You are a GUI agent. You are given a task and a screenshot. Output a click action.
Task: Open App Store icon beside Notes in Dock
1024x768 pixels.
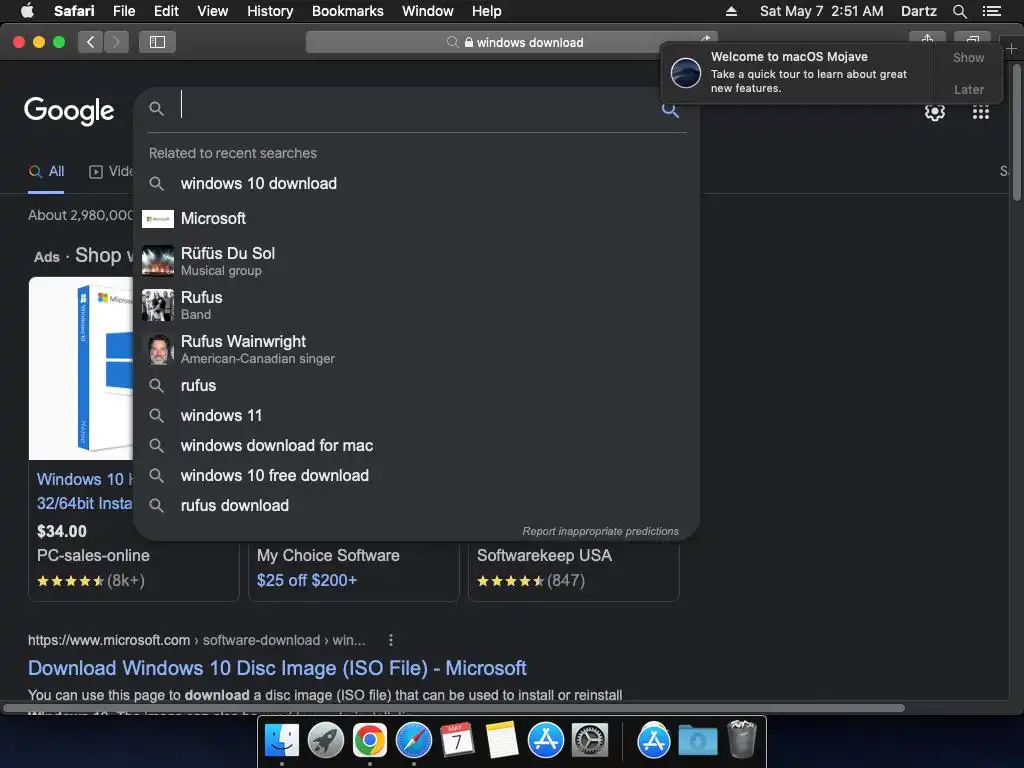tap(545, 741)
